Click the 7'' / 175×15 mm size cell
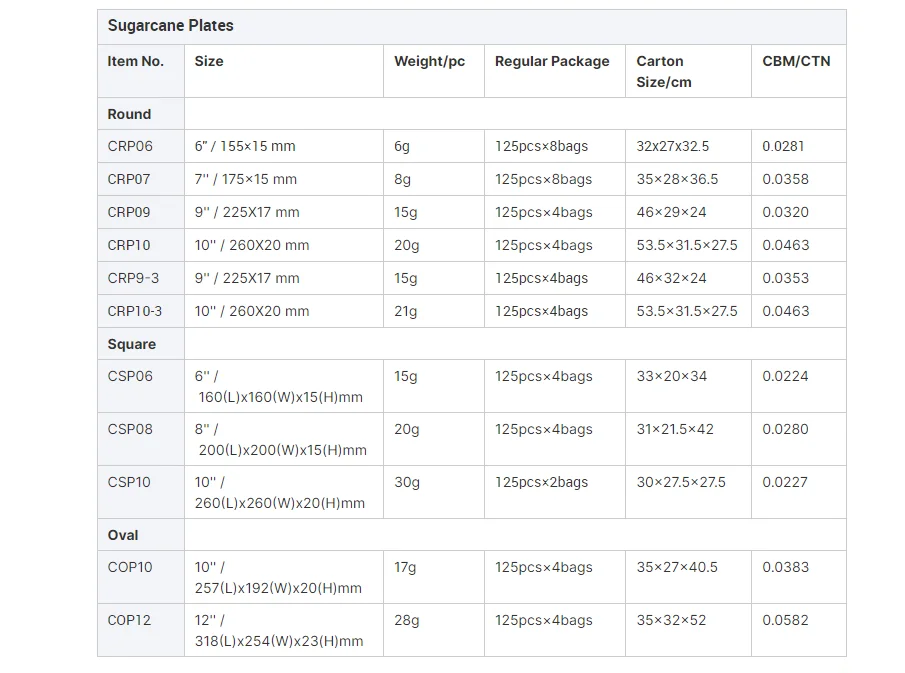 246,179
